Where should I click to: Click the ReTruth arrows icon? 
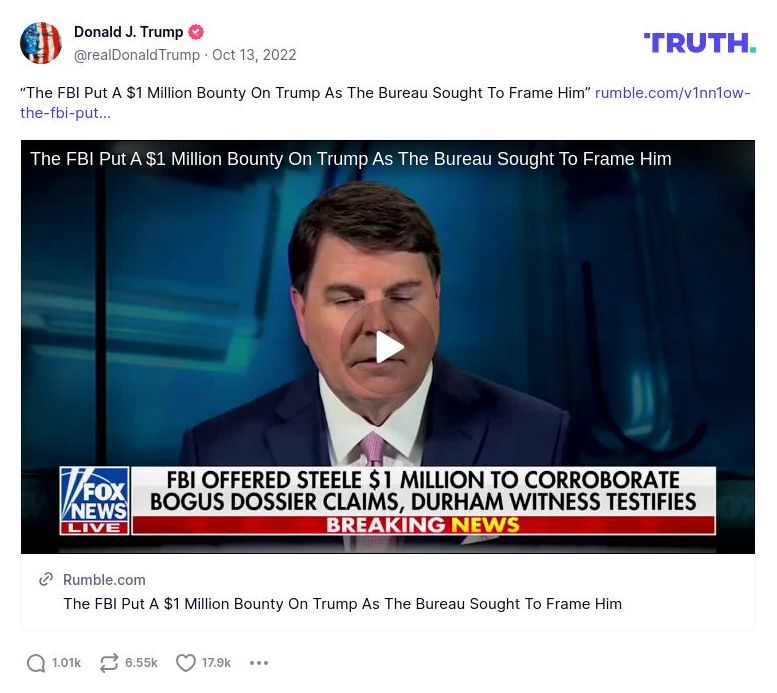tap(109, 663)
